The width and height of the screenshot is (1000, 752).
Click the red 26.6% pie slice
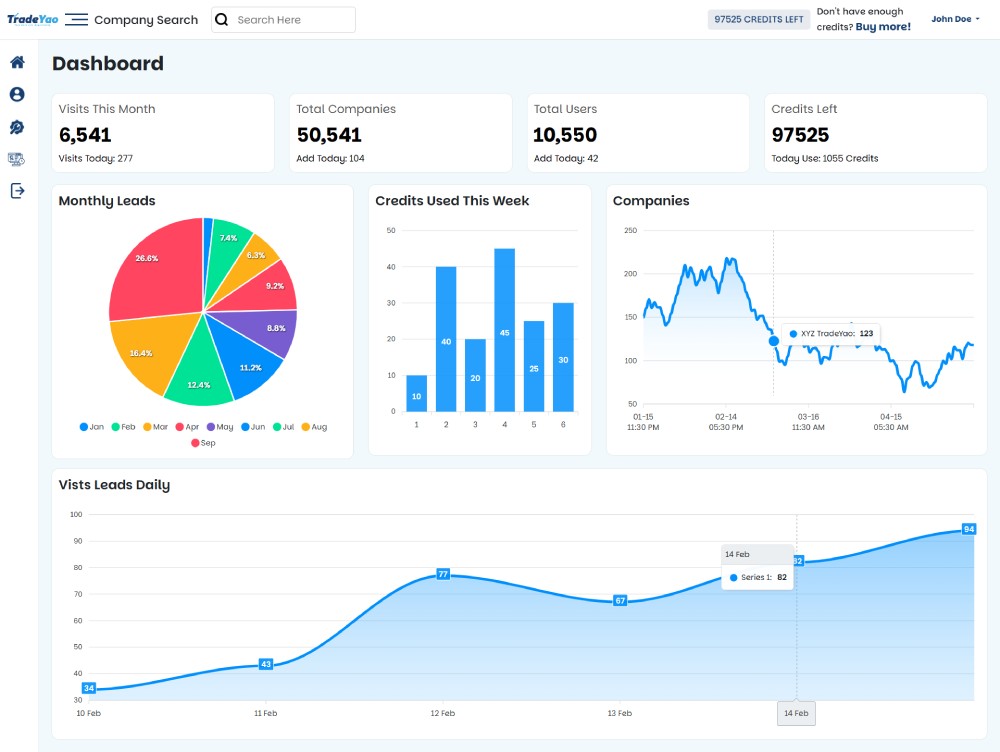(x=150, y=265)
